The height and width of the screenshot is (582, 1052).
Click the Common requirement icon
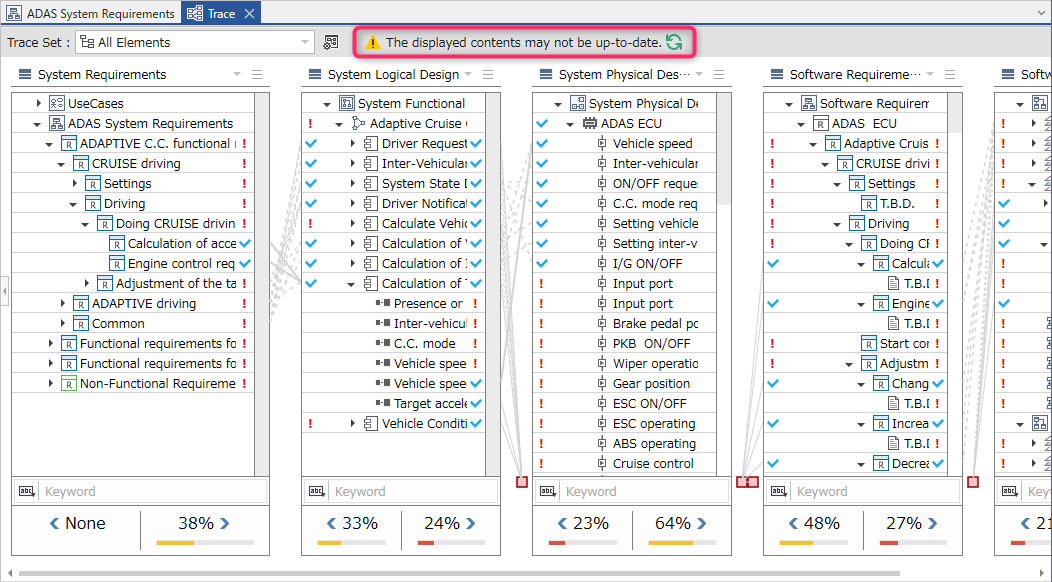81,324
